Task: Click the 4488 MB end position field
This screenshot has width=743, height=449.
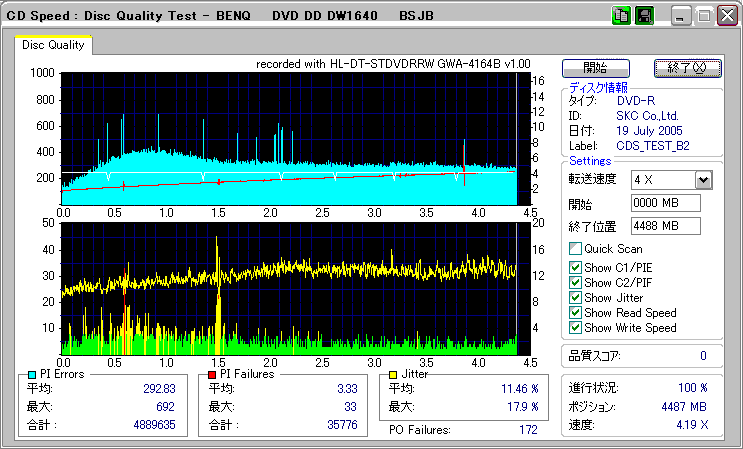Action: click(x=665, y=226)
